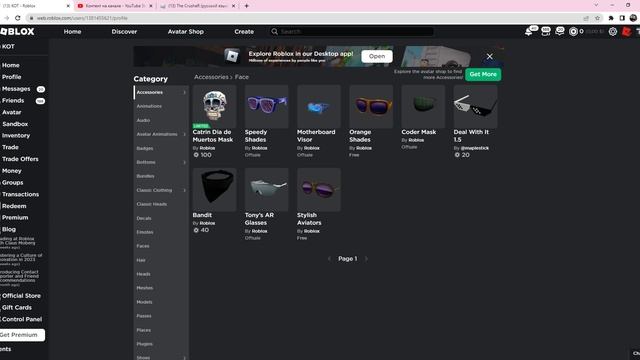Image resolution: width=640 pixels, height=360 pixels.
Task: Open Transactions in the left sidebar
Action: 20,195
